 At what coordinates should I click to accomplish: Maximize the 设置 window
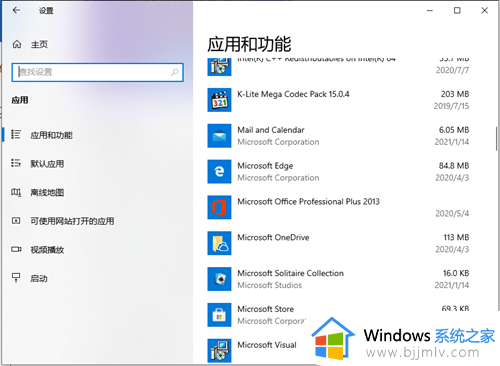click(x=457, y=11)
